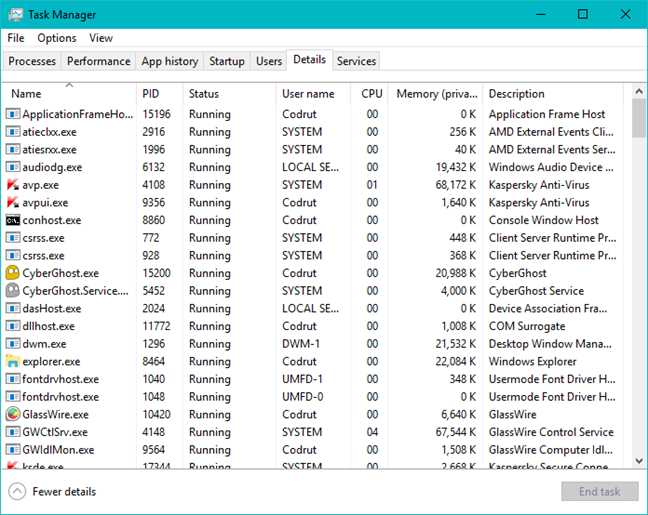The height and width of the screenshot is (515, 648).
Task: Click the ApplicationFrameHost process icon
Action: (x=13, y=114)
